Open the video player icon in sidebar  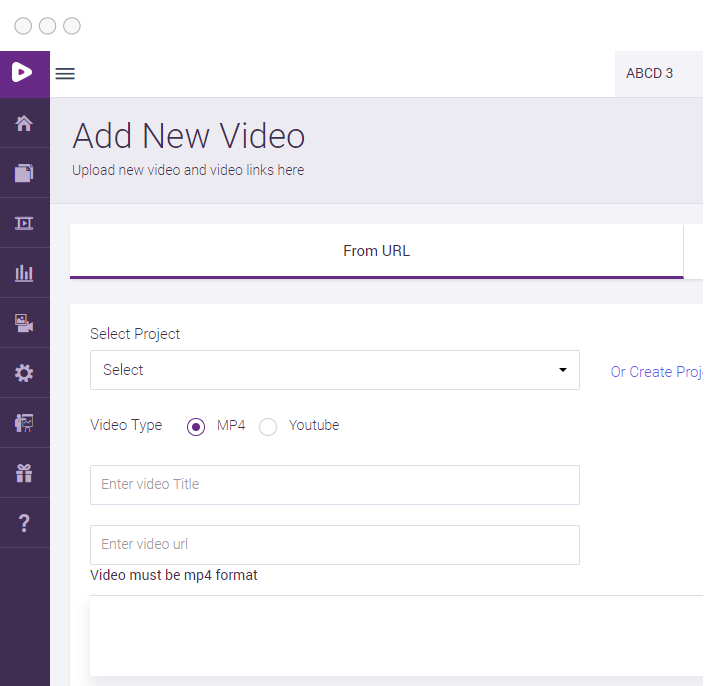24,223
